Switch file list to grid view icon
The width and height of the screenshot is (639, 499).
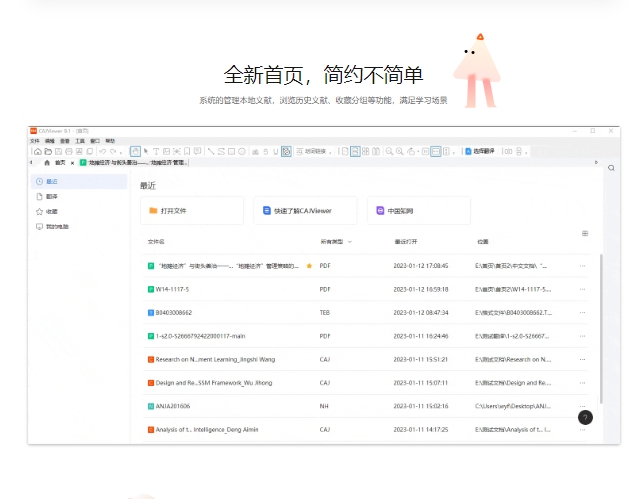pos(585,233)
